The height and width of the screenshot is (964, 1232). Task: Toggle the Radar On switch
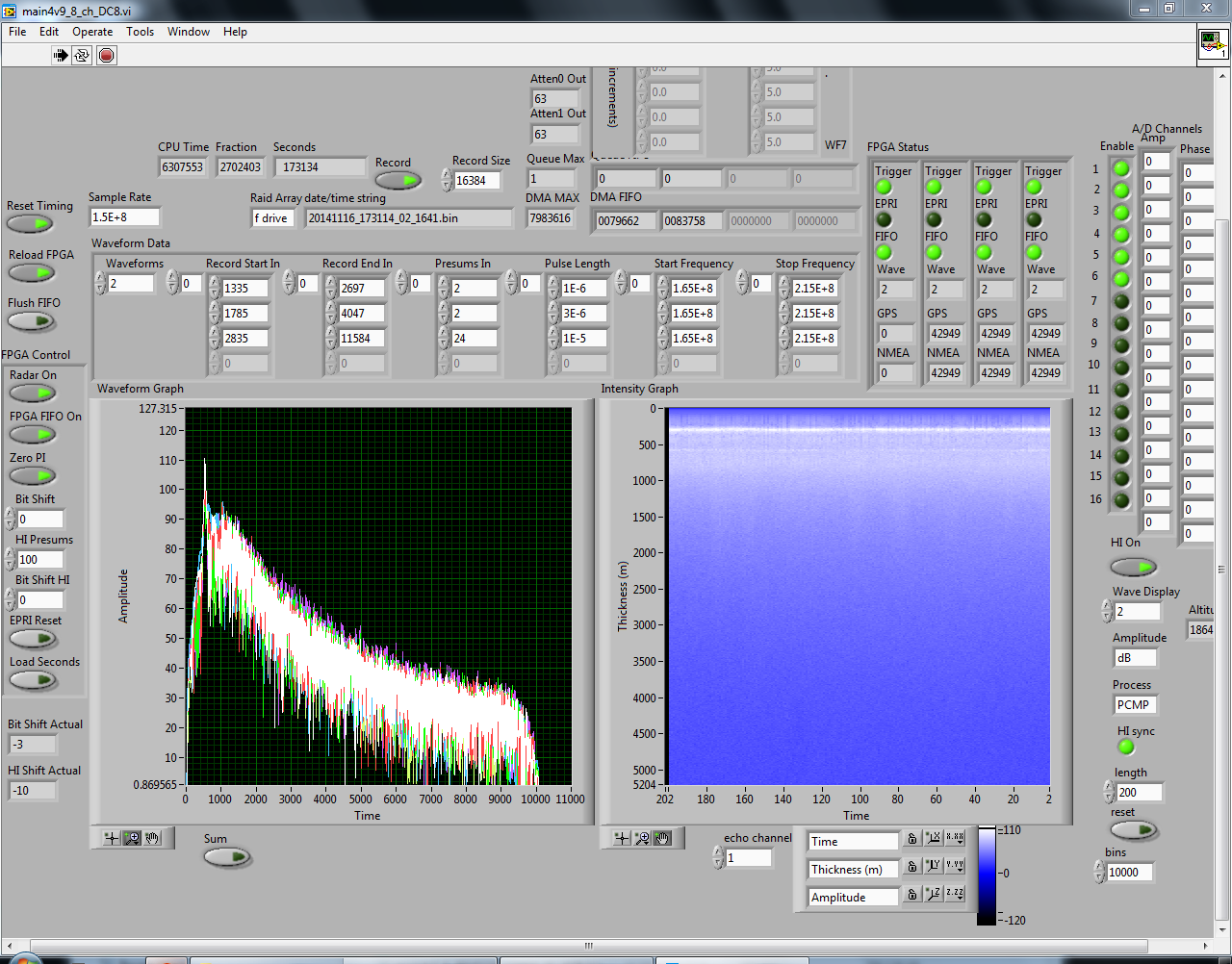click(33, 393)
